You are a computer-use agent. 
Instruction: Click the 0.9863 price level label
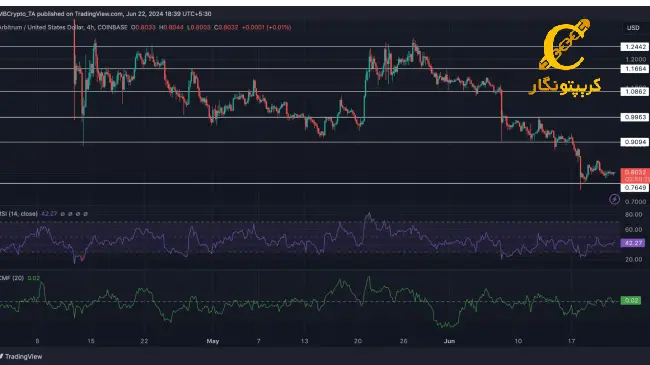[x=635, y=117]
